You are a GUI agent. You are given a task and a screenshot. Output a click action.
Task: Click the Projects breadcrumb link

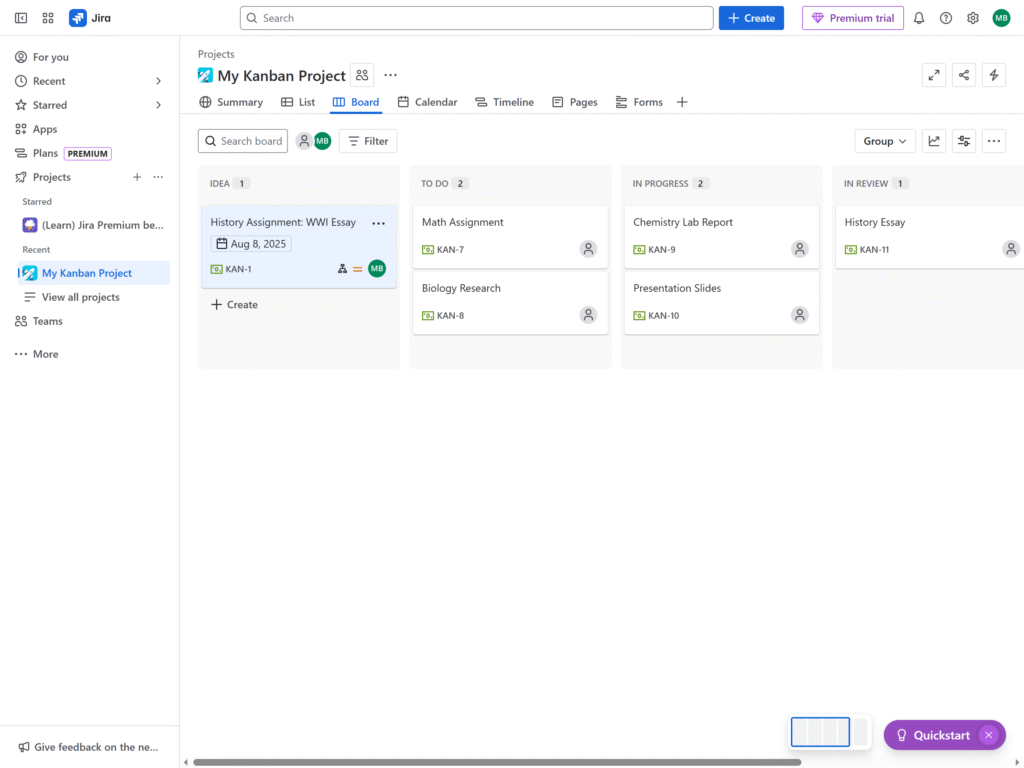(x=216, y=54)
